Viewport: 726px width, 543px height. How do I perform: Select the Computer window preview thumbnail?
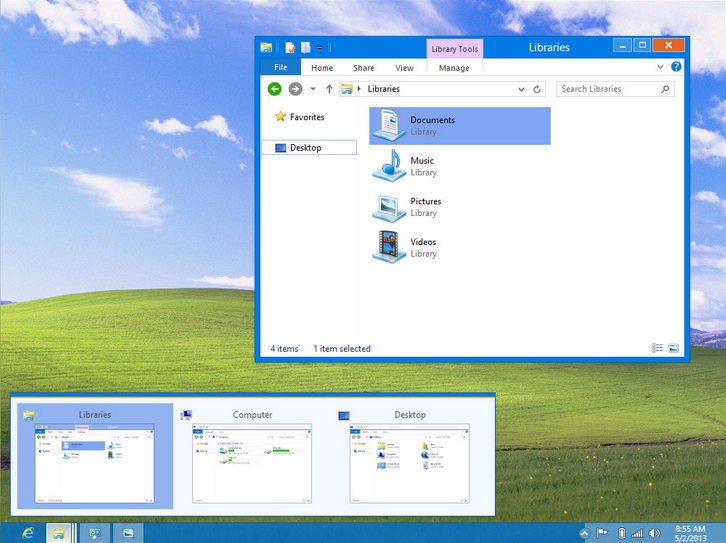pyautogui.click(x=252, y=463)
